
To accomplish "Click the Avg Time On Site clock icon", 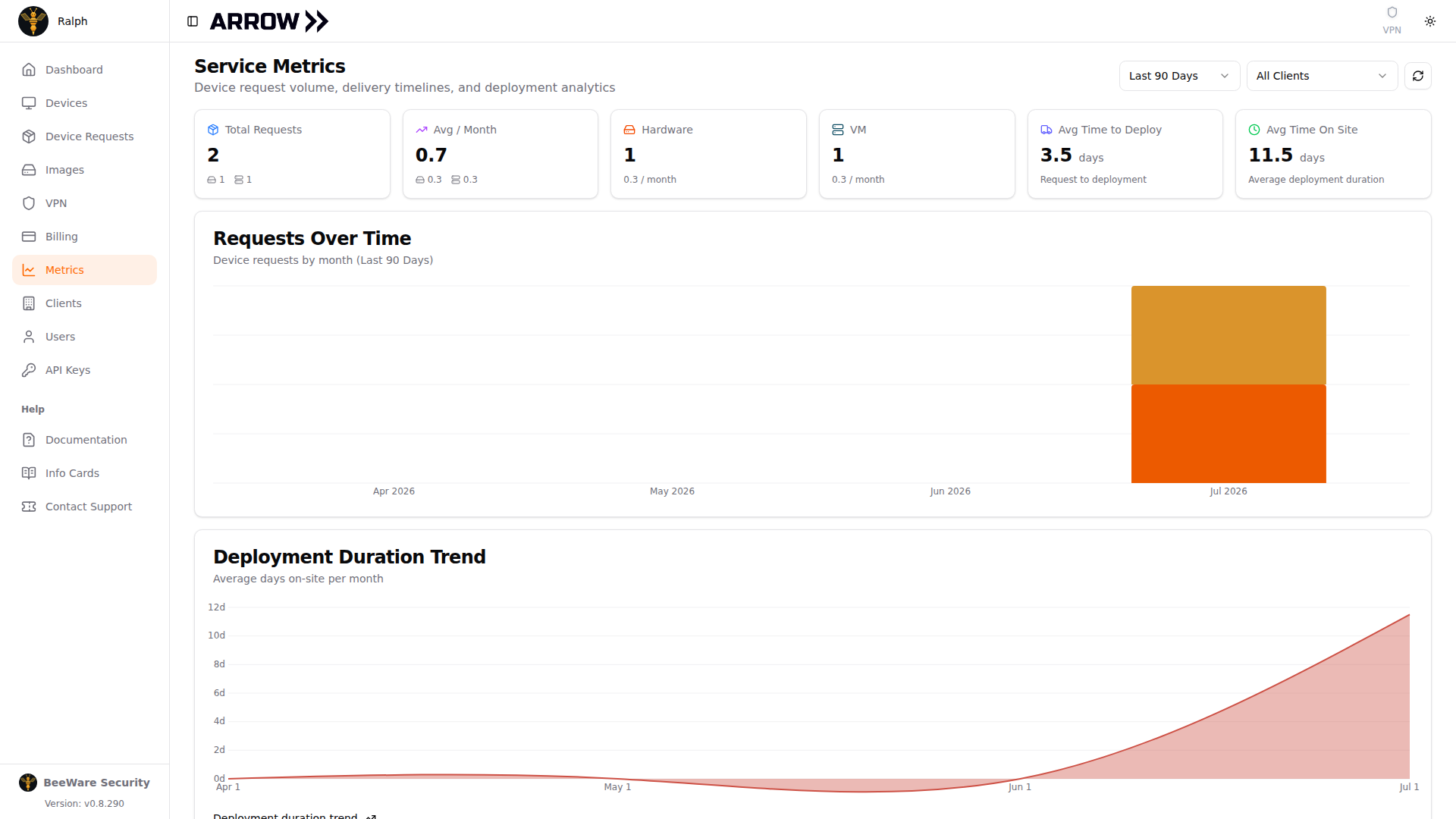I will tap(1254, 130).
